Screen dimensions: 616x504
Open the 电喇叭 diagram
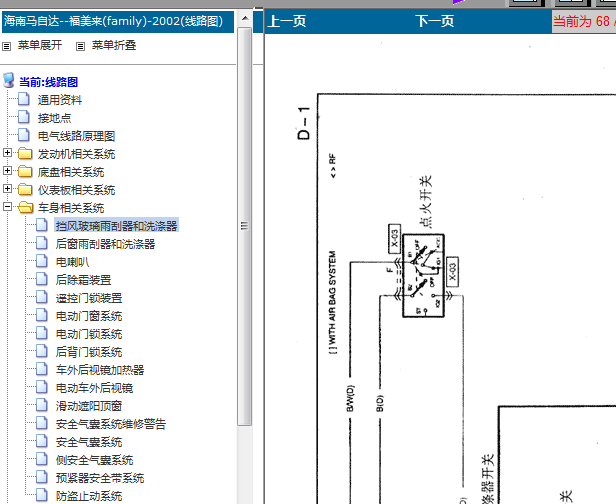point(72,262)
